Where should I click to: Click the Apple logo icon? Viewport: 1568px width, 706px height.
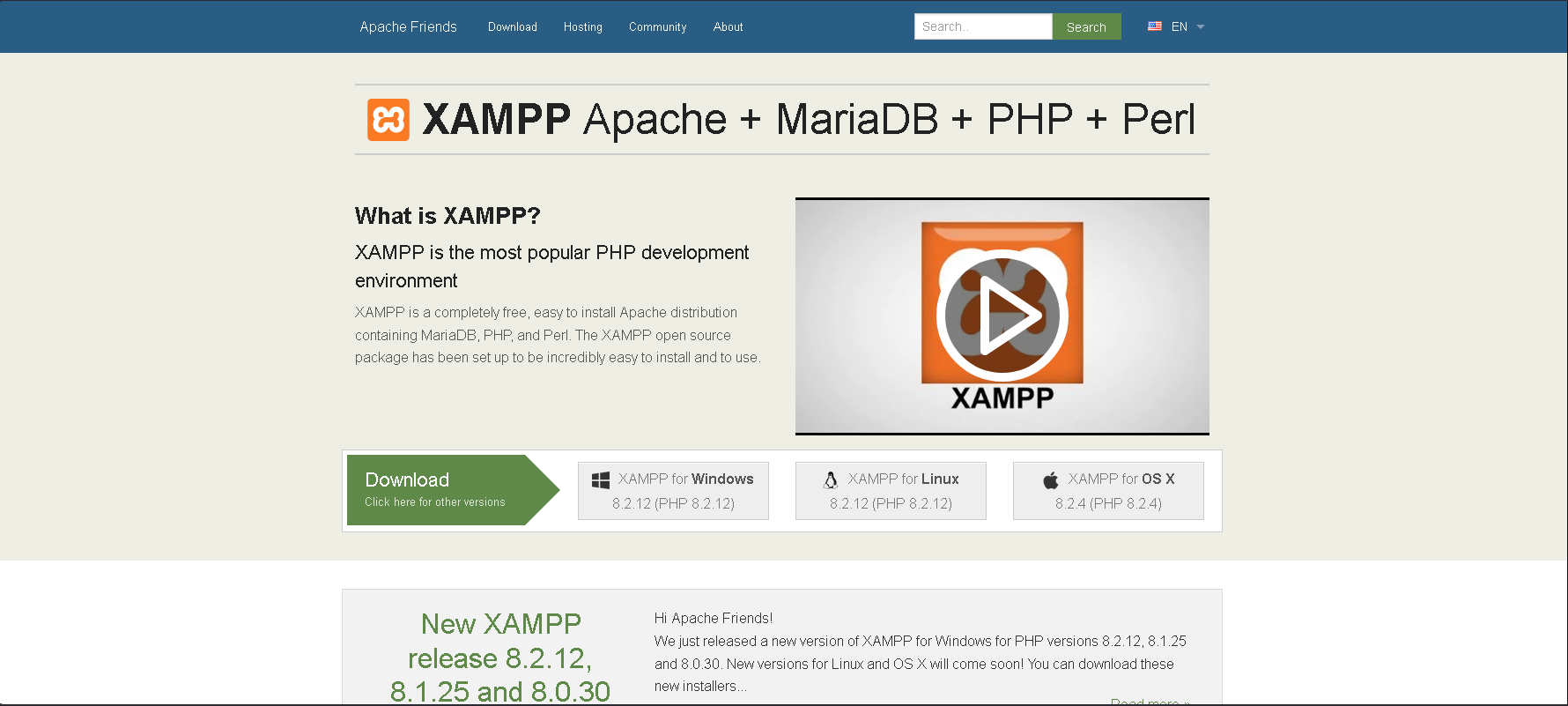[x=1051, y=479]
